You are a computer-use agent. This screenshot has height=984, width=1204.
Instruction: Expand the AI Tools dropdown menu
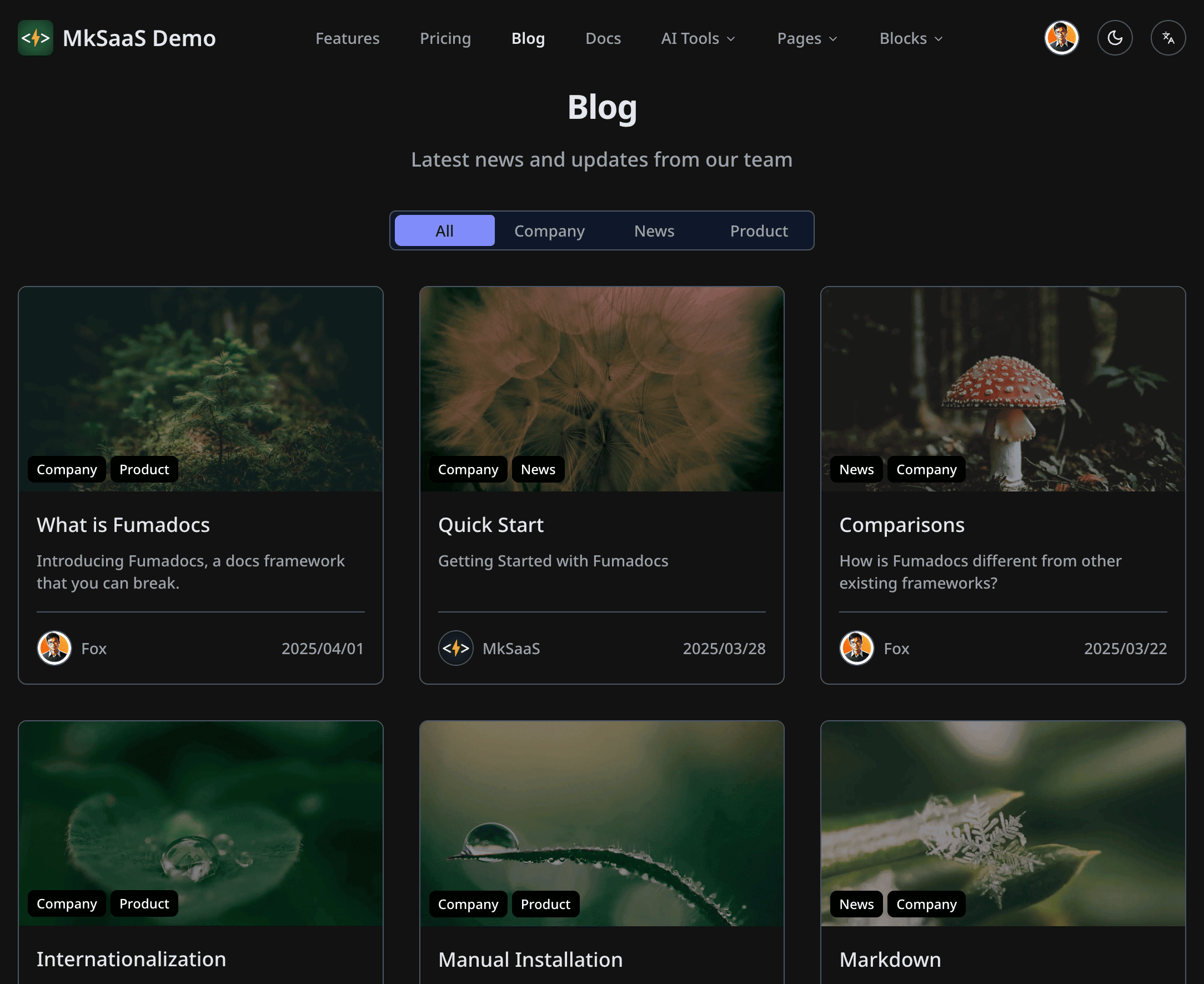698,38
